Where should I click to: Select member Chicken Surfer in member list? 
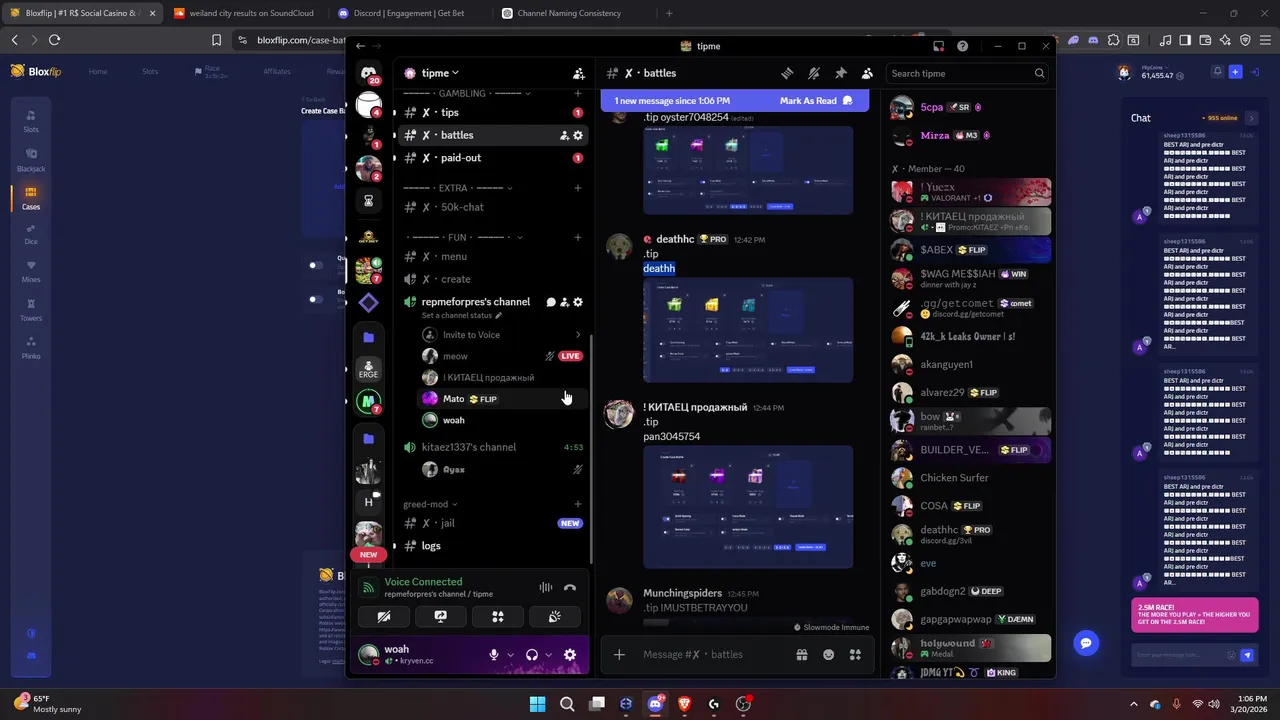pos(970,478)
